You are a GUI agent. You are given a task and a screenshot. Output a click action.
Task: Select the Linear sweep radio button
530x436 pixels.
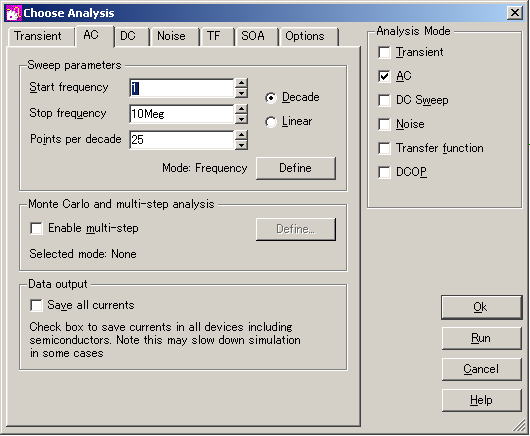[271, 122]
